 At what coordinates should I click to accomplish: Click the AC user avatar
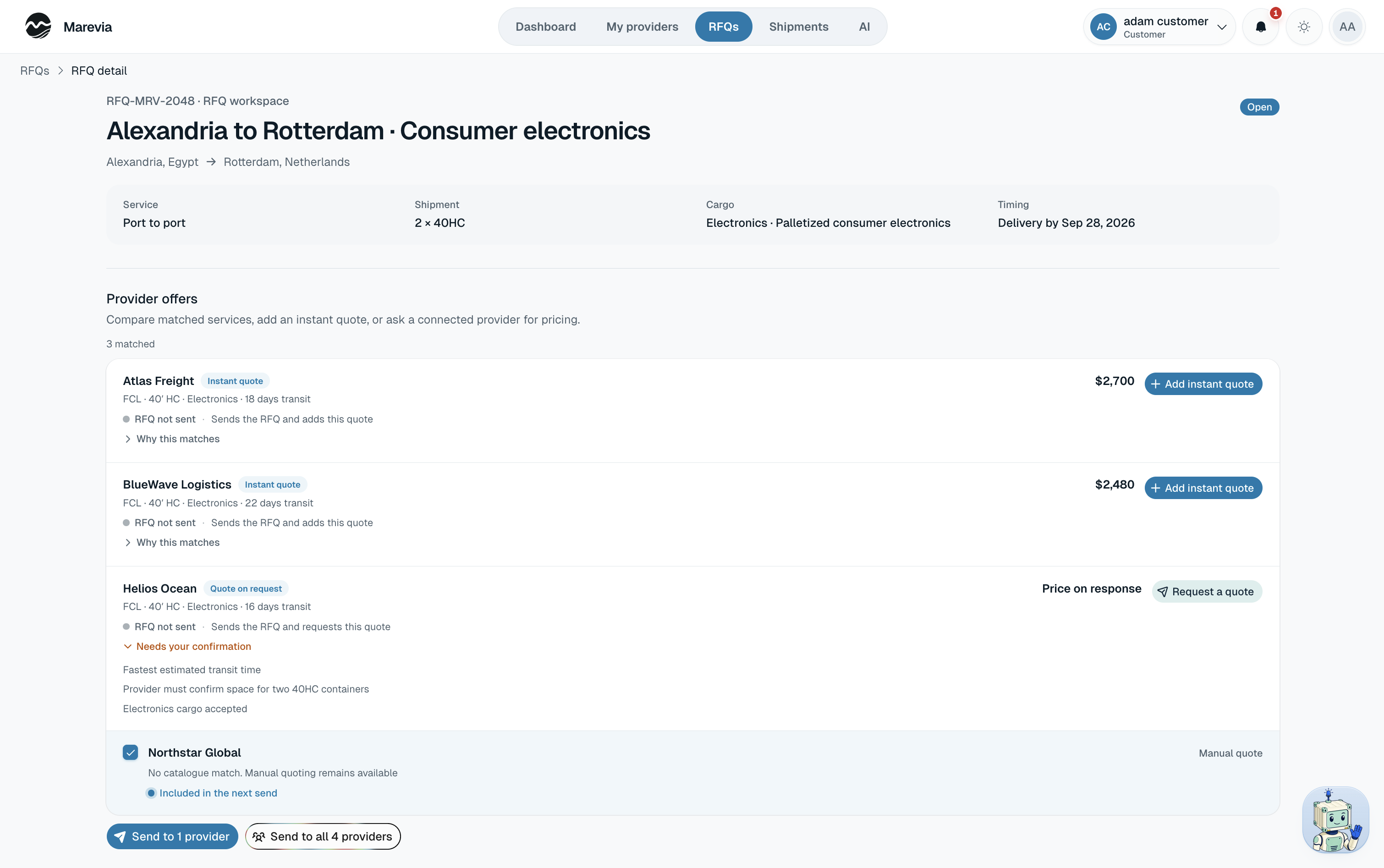(x=1103, y=27)
